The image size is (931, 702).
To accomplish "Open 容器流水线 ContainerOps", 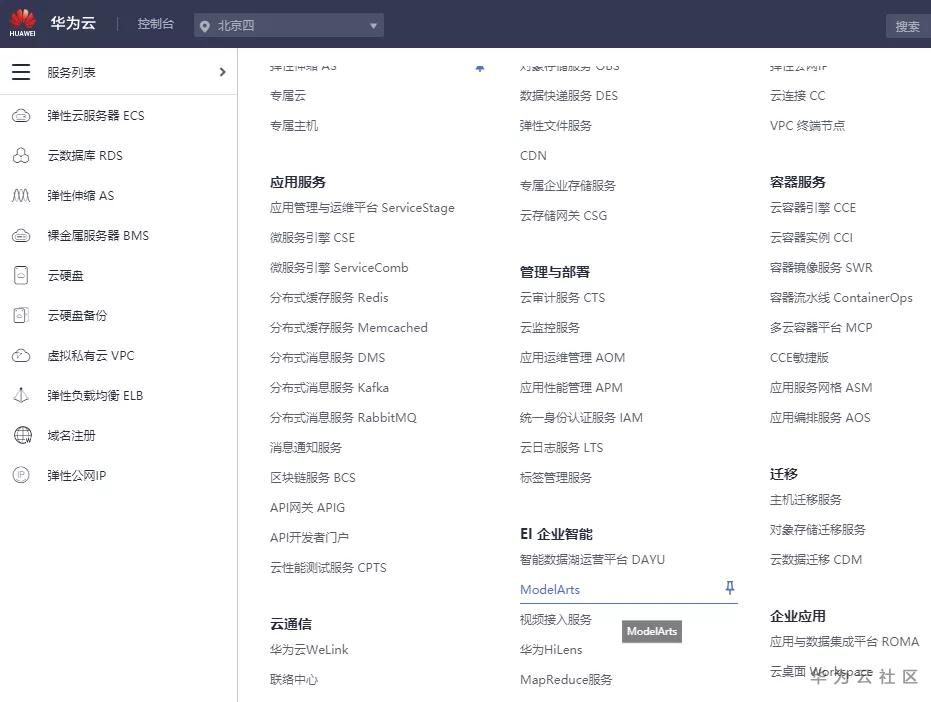I will tap(841, 298).
